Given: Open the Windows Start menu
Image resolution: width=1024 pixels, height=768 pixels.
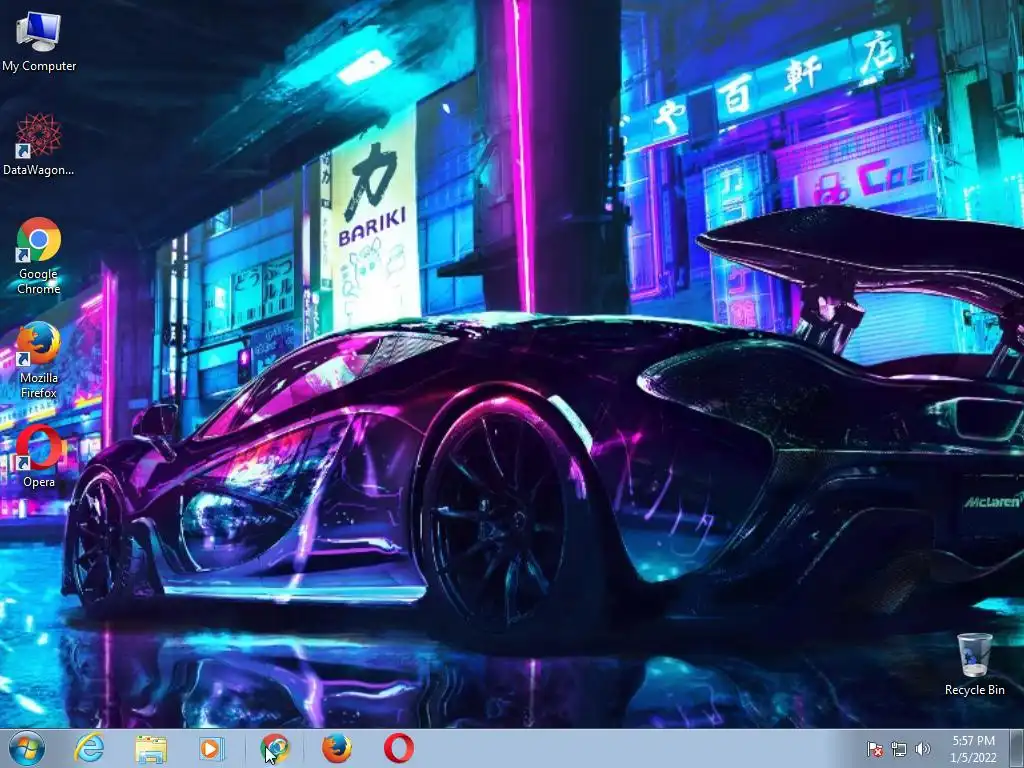Looking at the screenshot, I should (x=27, y=748).
